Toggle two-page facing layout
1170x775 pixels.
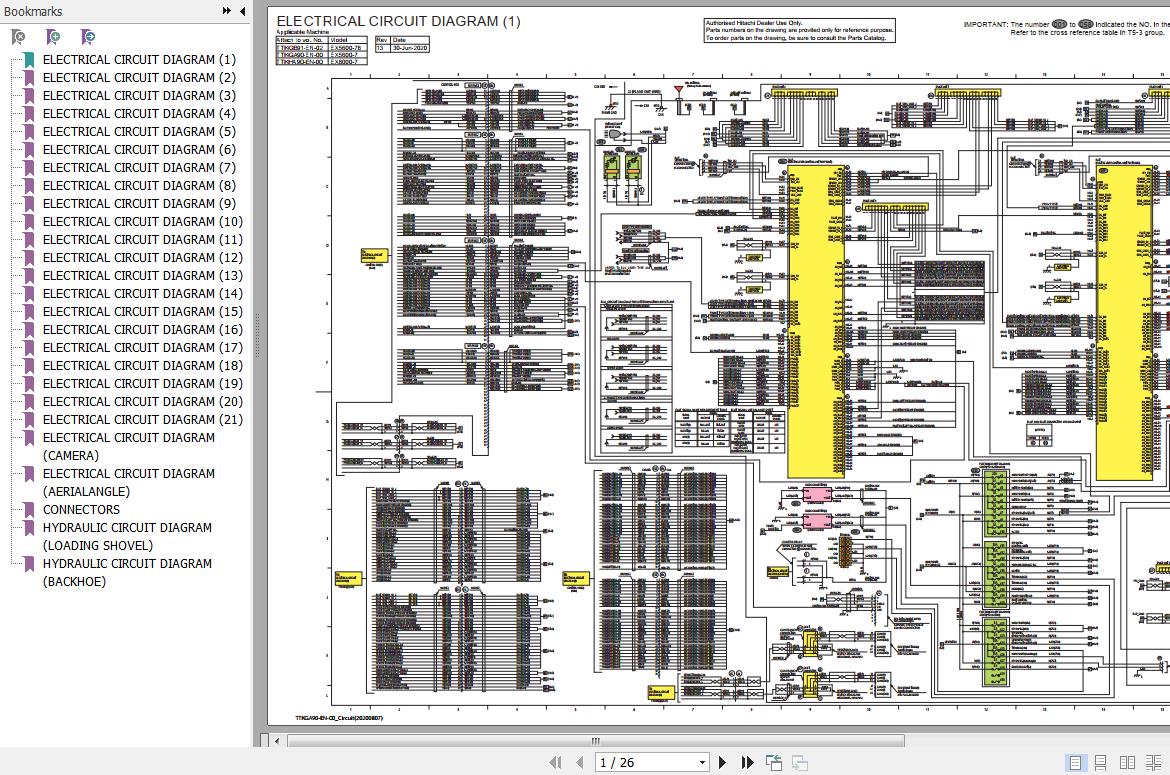coord(1127,763)
